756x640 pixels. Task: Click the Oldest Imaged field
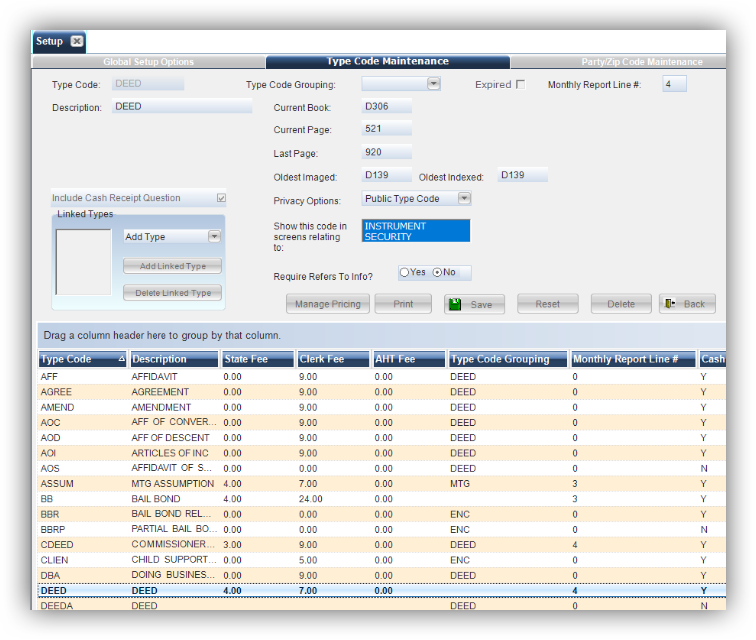[x=387, y=175]
